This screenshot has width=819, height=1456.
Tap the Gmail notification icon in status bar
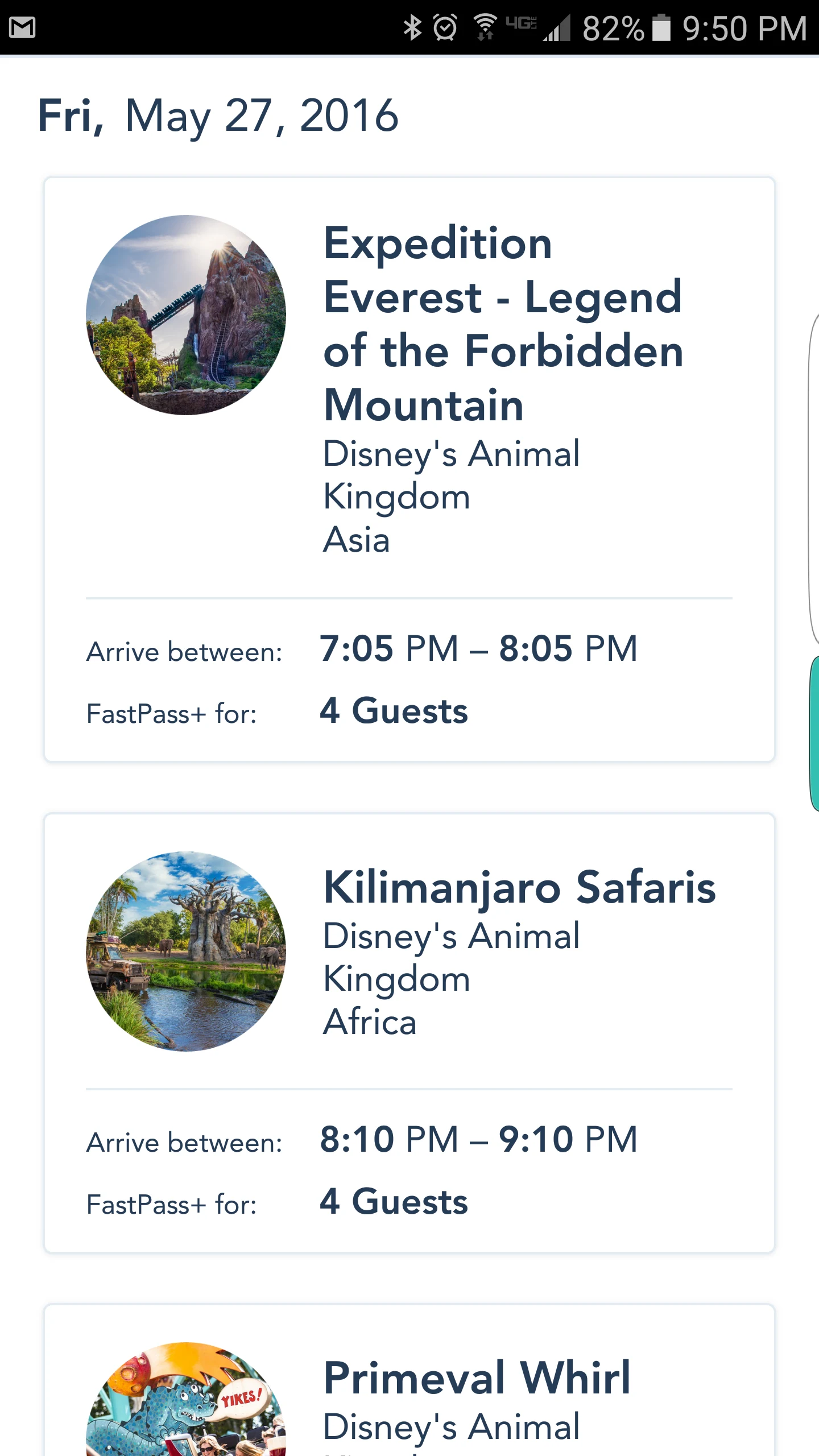(23, 27)
